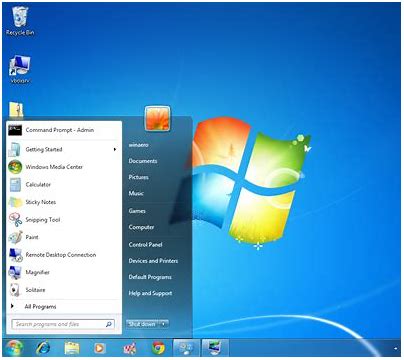Select the 'Sticky Notes' label

tap(41, 202)
